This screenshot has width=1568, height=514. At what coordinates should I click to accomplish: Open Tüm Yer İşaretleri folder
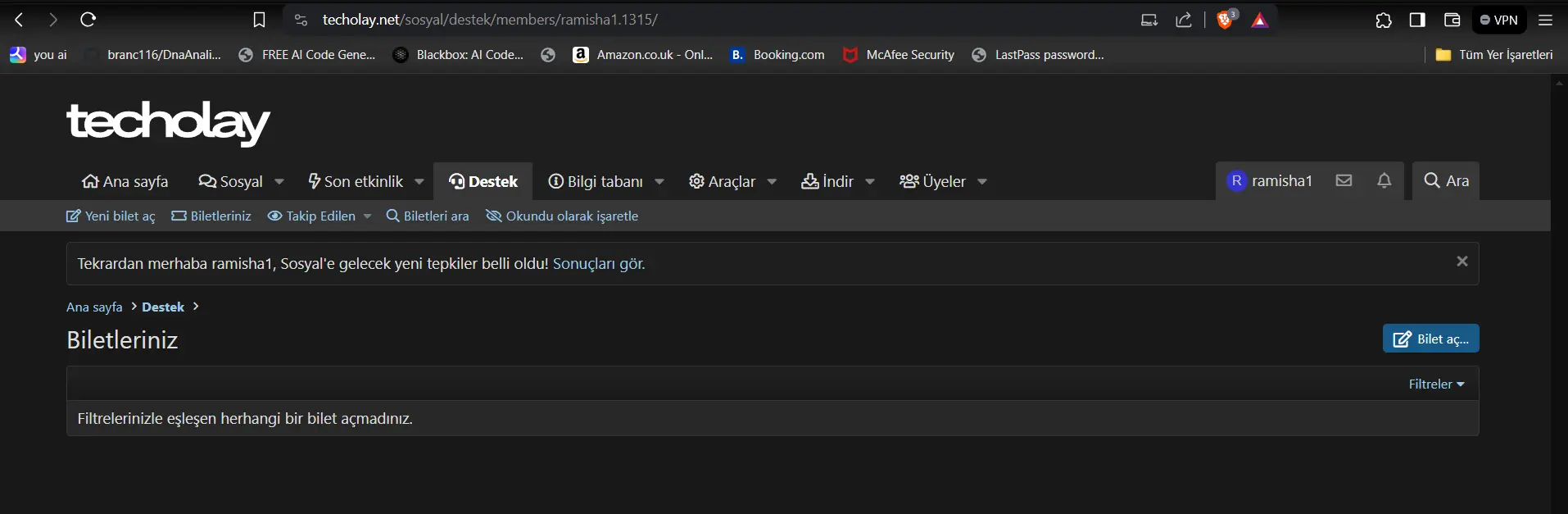1494,55
